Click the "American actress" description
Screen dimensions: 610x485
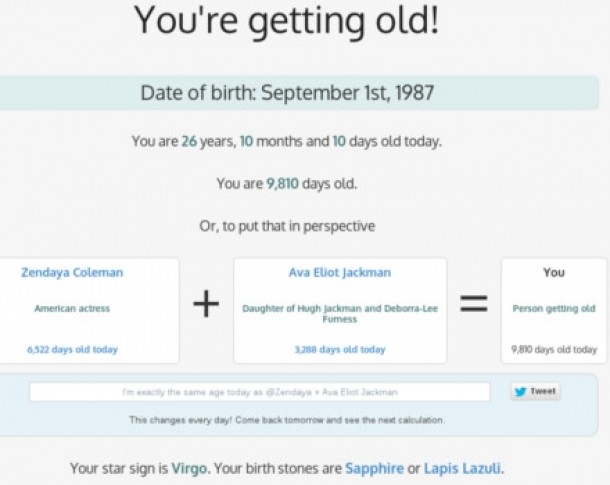[x=72, y=309]
